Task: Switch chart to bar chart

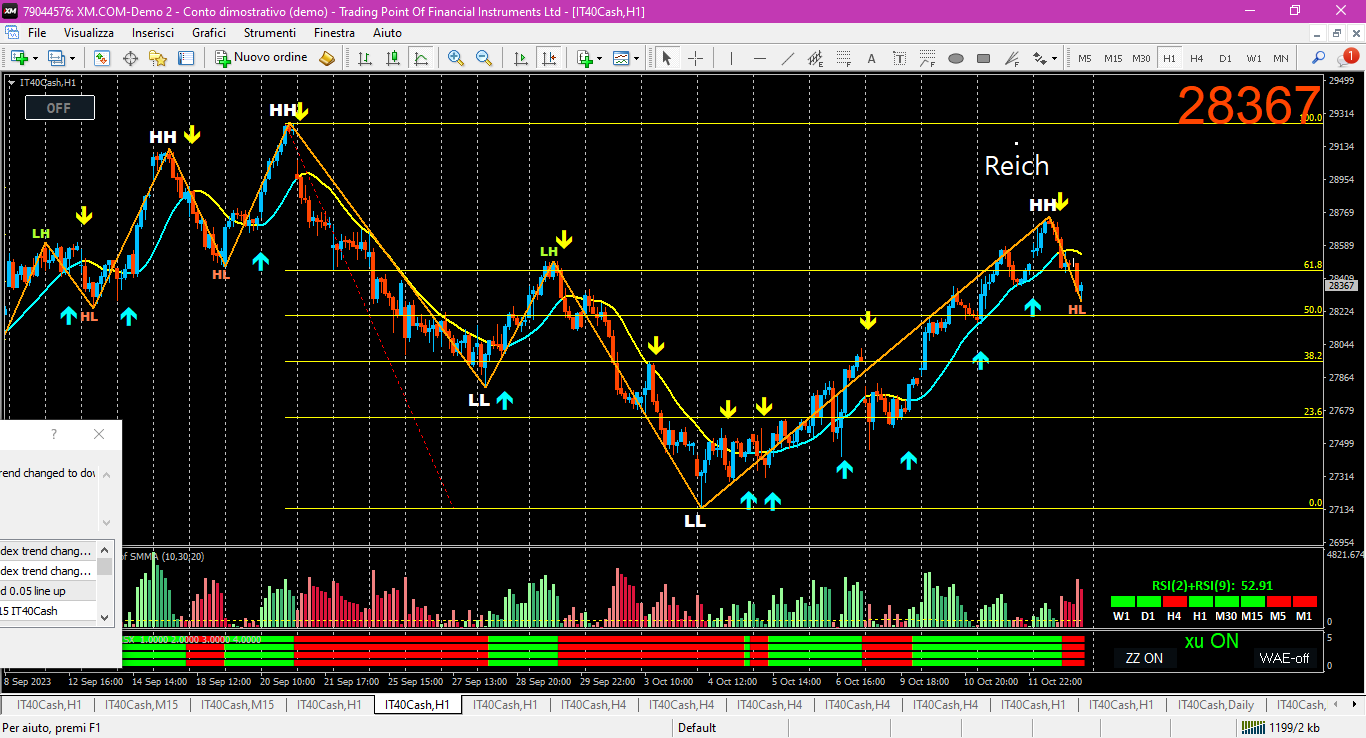Action: [x=365, y=58]
